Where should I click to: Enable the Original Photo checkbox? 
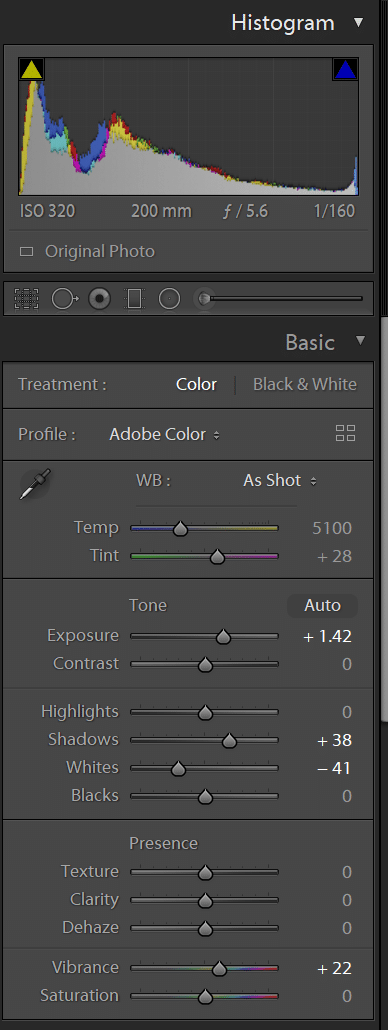coord(26,252)
